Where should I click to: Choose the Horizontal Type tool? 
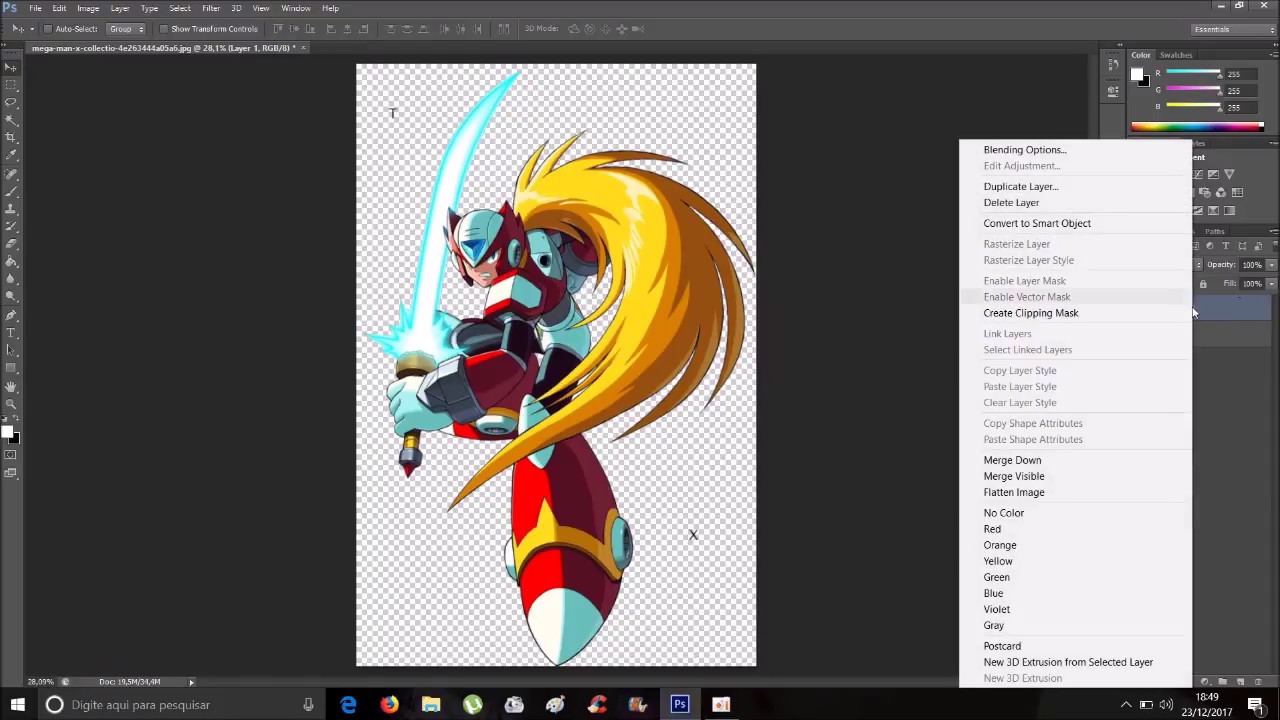coord(11,332)
